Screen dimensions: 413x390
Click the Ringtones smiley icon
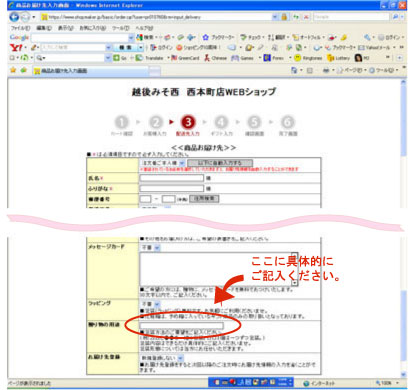pyautogui.click(x=308, y=58)
